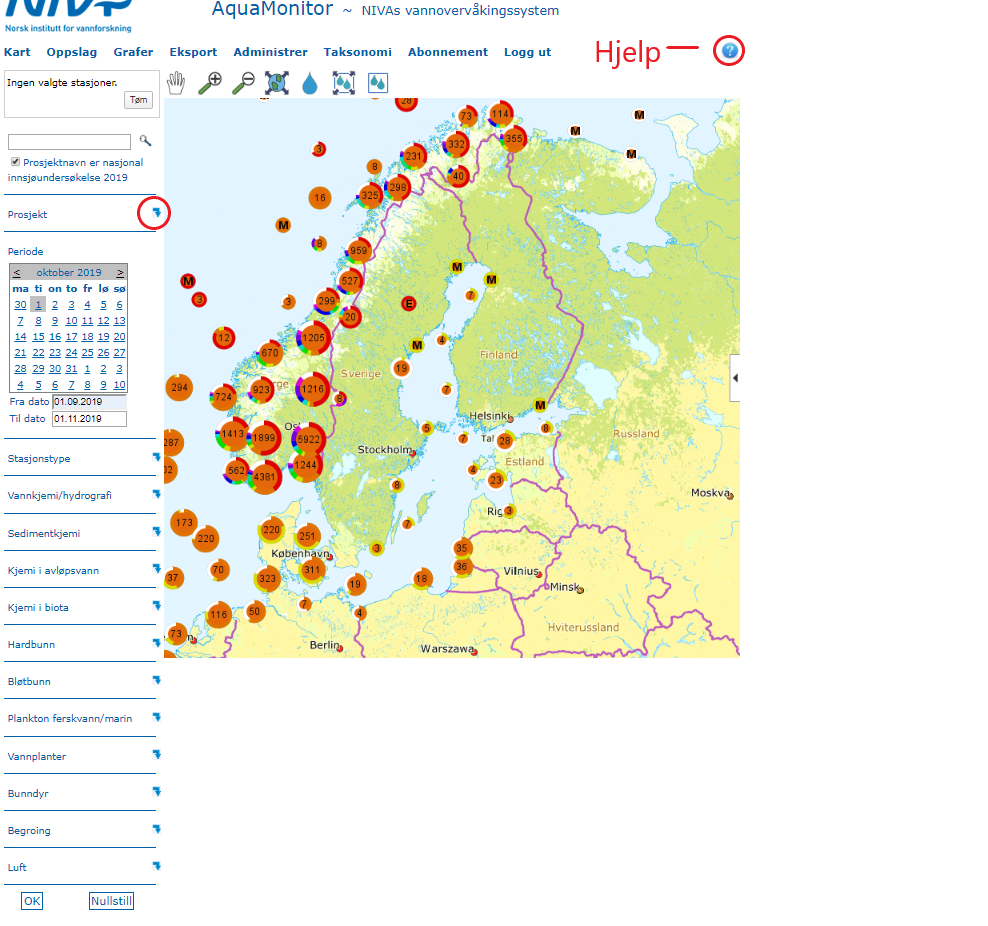This screenshot has height=926, width=988.
Task: Click the Fra dato input field
Action: click(89, 402)
